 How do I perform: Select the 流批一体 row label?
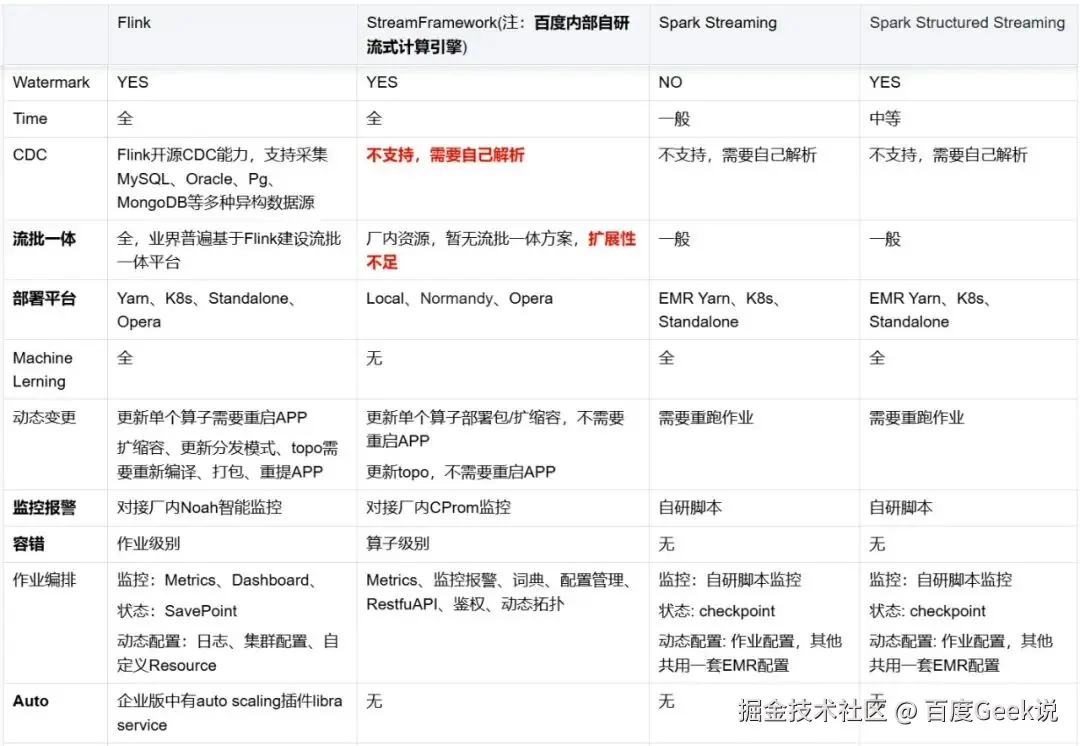pyautogui.click(x=42, y=239)
